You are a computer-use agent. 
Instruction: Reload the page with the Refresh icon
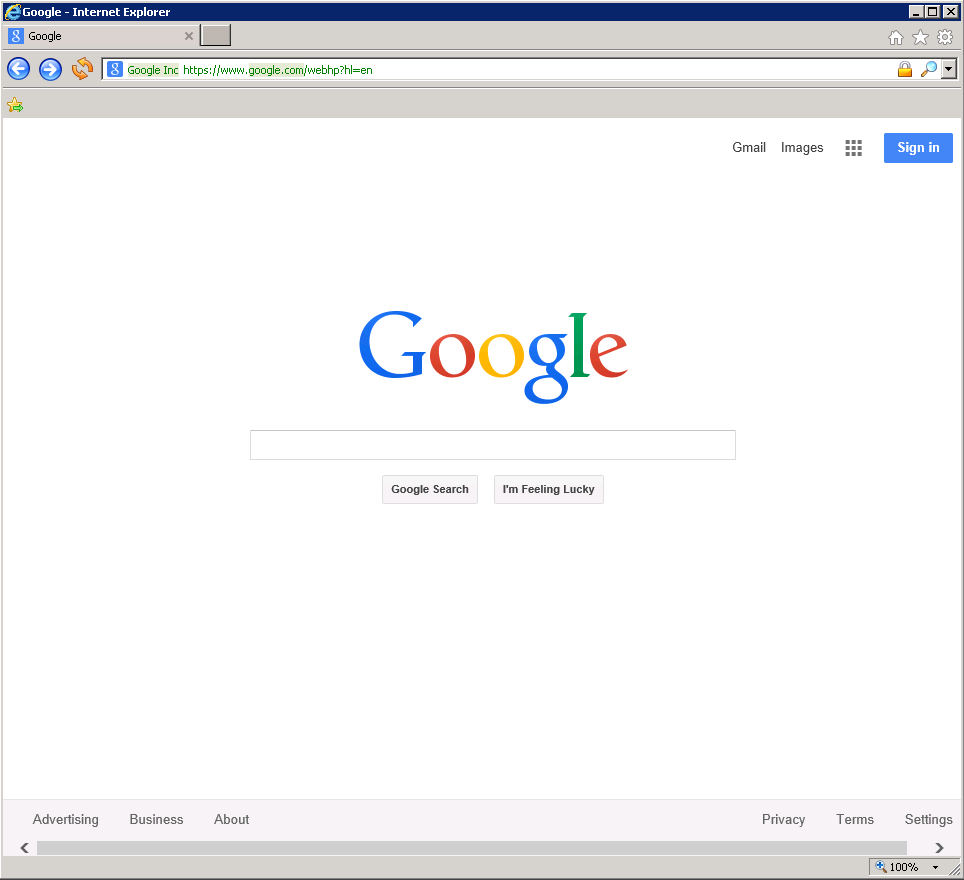tap(82, 69)
